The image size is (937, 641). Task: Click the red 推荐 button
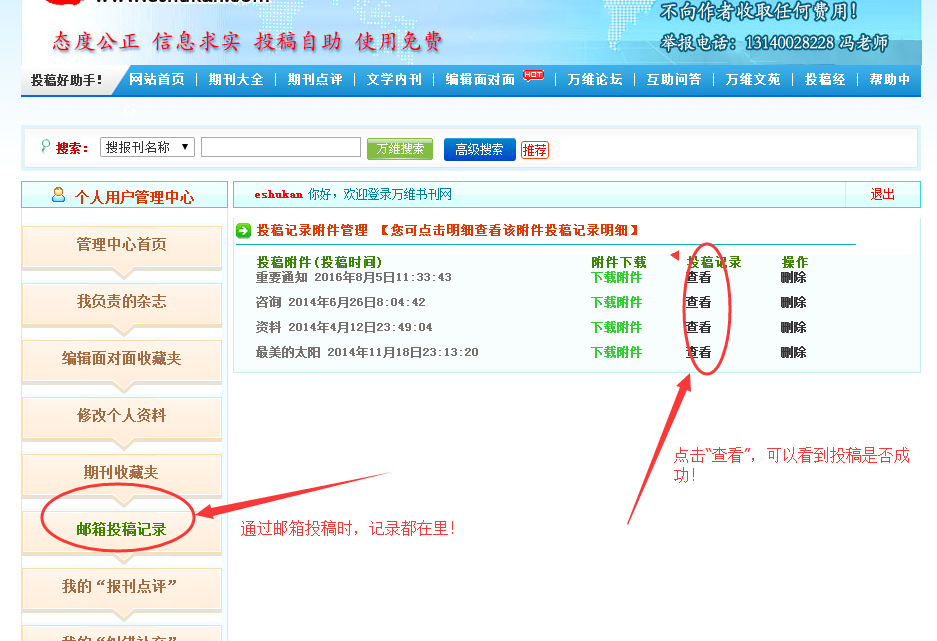click(x=535, y=150)
